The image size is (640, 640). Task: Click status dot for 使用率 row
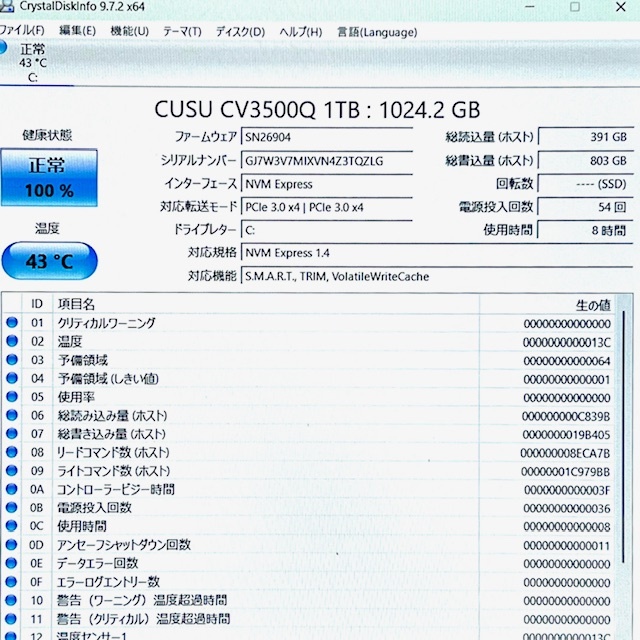(x=12, y=397)
